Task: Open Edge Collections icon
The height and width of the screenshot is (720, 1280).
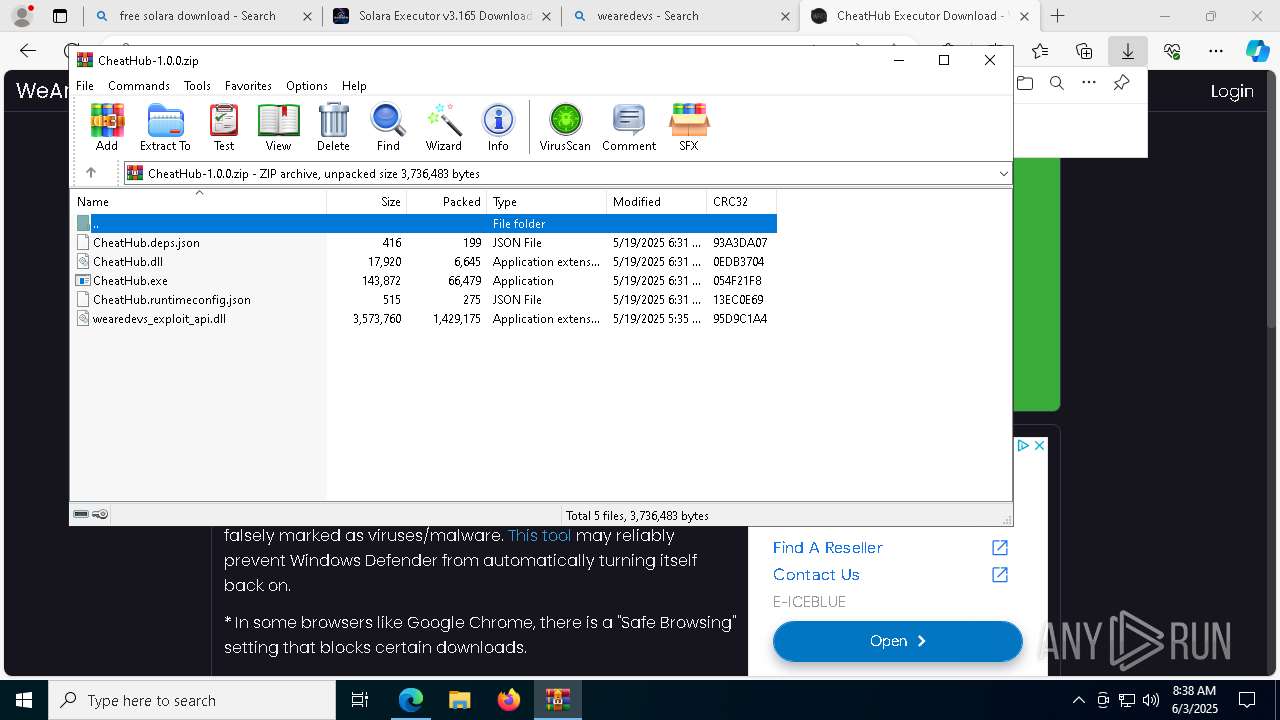Action: [x=1084, y=51]
